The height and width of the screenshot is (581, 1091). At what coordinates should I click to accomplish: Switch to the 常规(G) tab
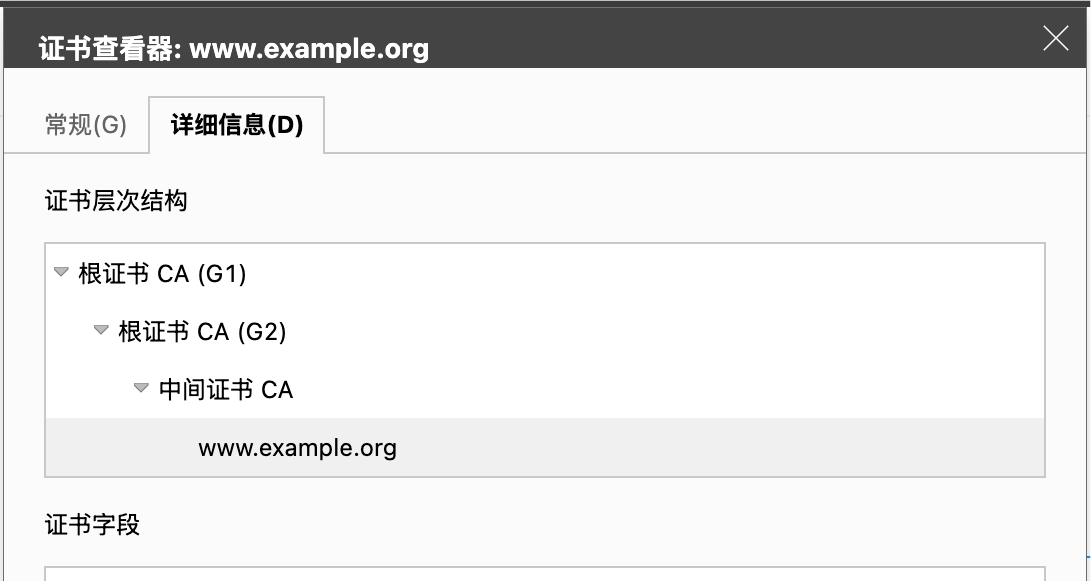pyautogui.click(x=86, y=125)
